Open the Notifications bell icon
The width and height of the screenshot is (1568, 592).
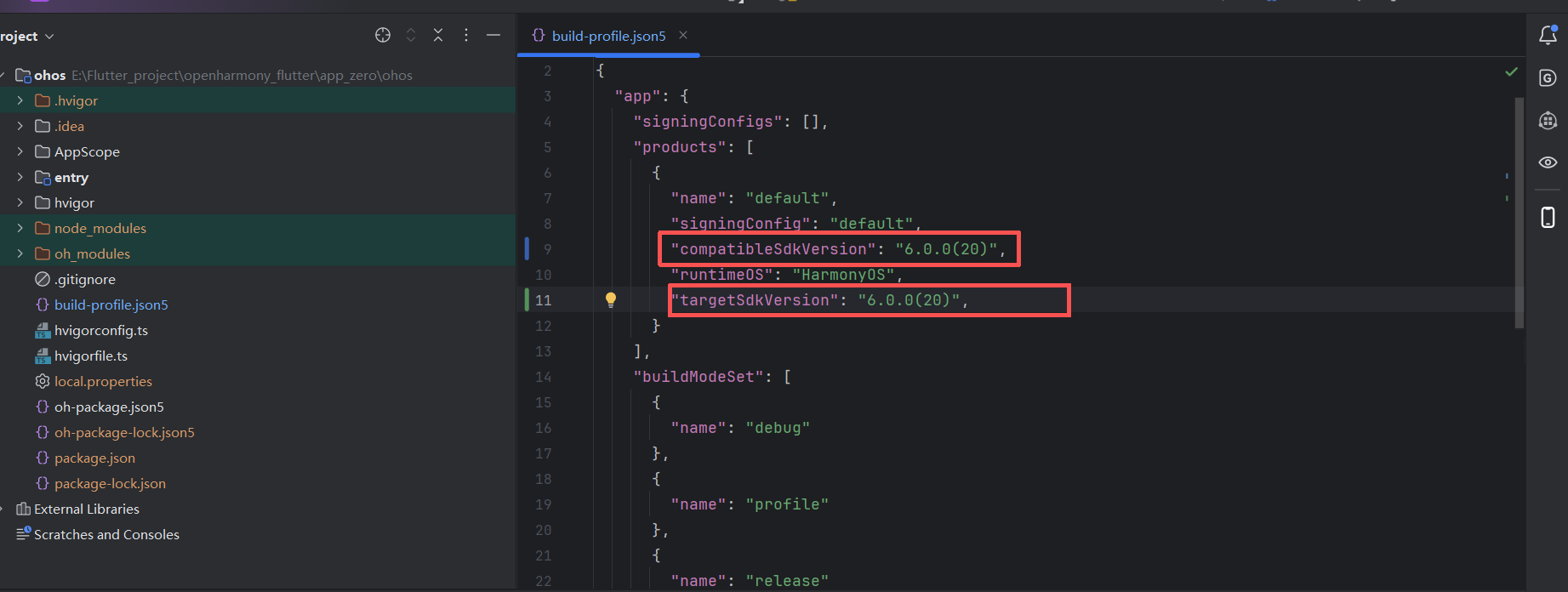coord(1548,35)
